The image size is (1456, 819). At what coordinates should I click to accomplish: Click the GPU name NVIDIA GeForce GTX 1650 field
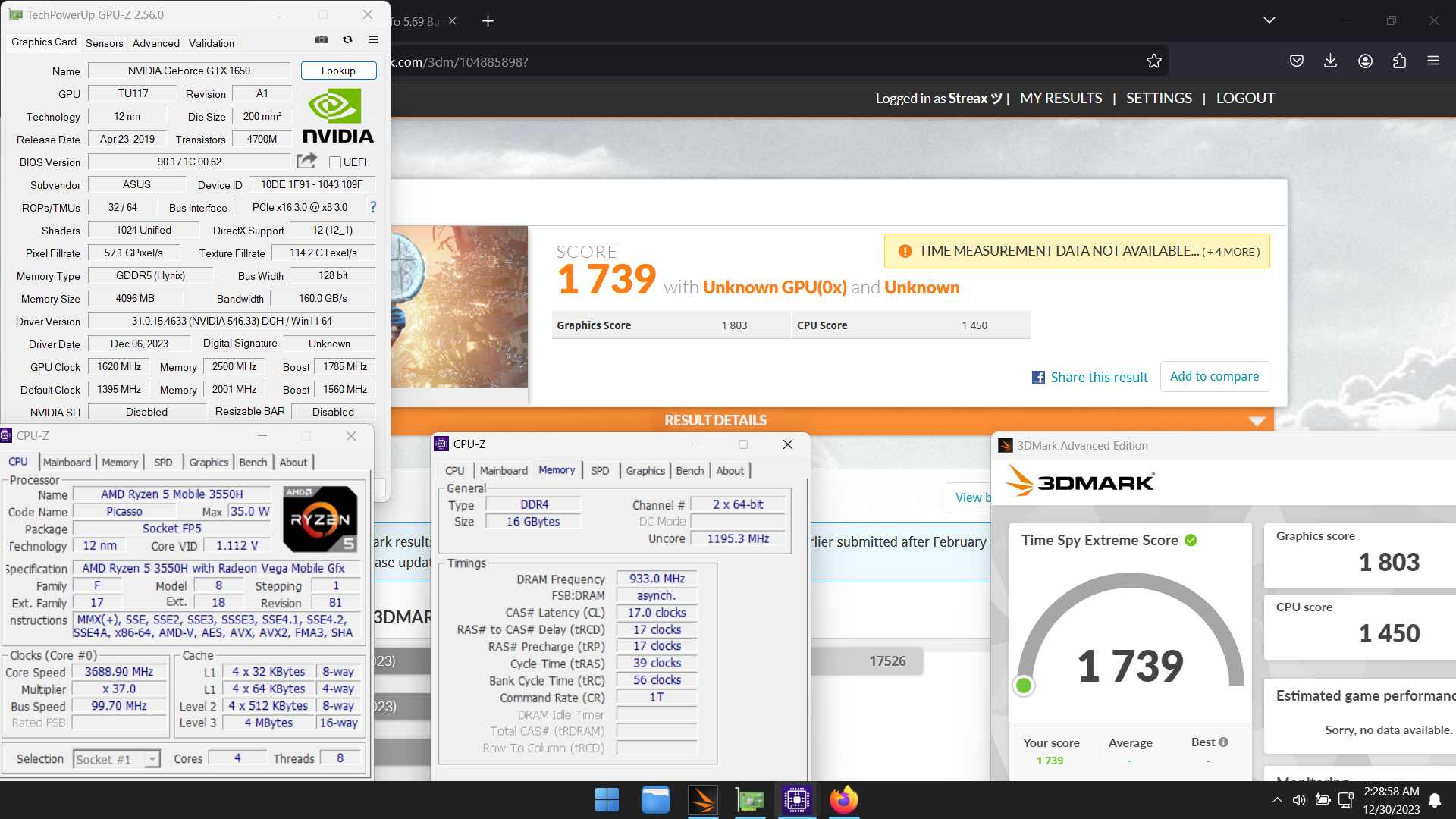pos(189,71)
